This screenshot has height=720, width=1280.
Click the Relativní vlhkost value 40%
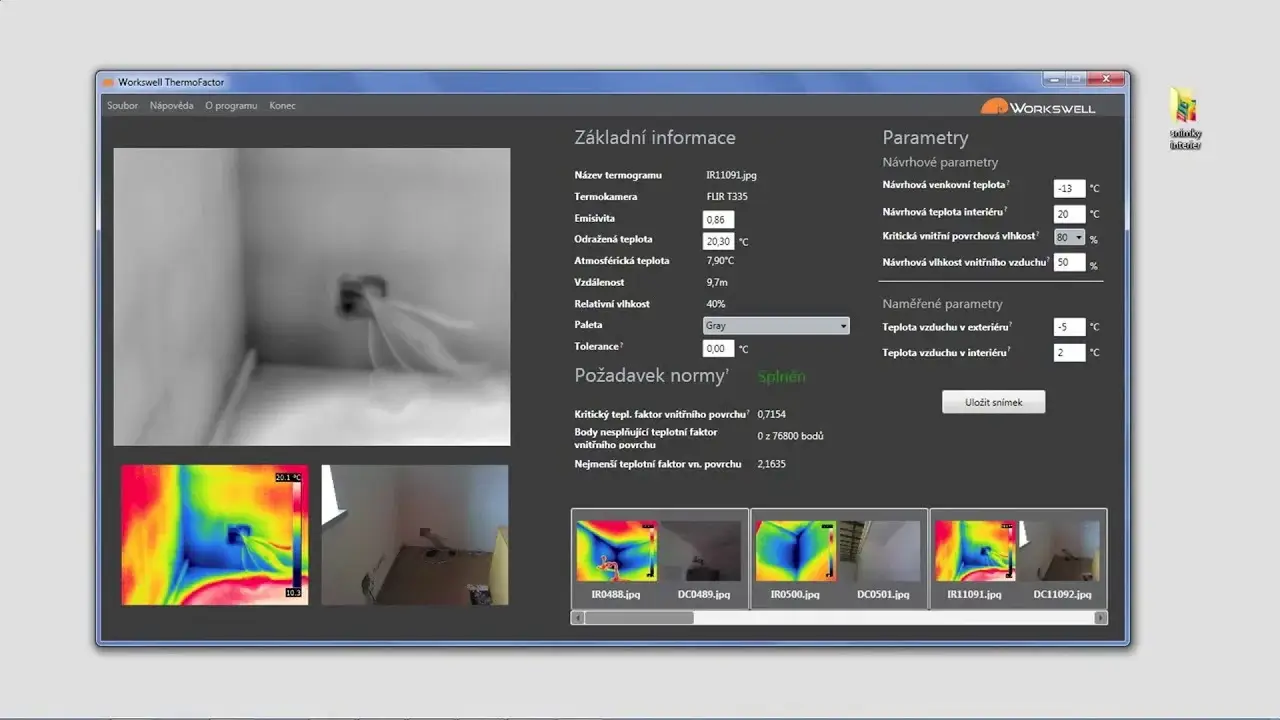pos(716,304)
